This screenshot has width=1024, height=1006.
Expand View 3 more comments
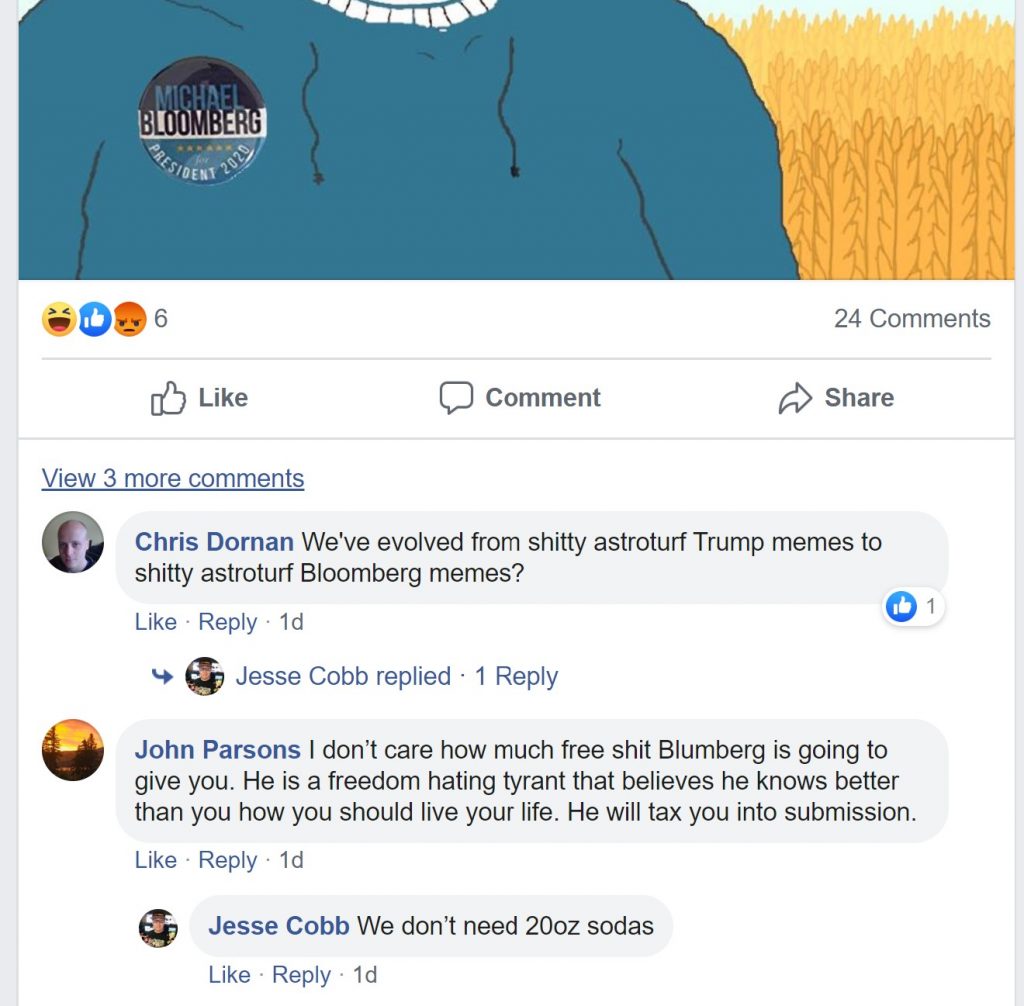point(173,478)
